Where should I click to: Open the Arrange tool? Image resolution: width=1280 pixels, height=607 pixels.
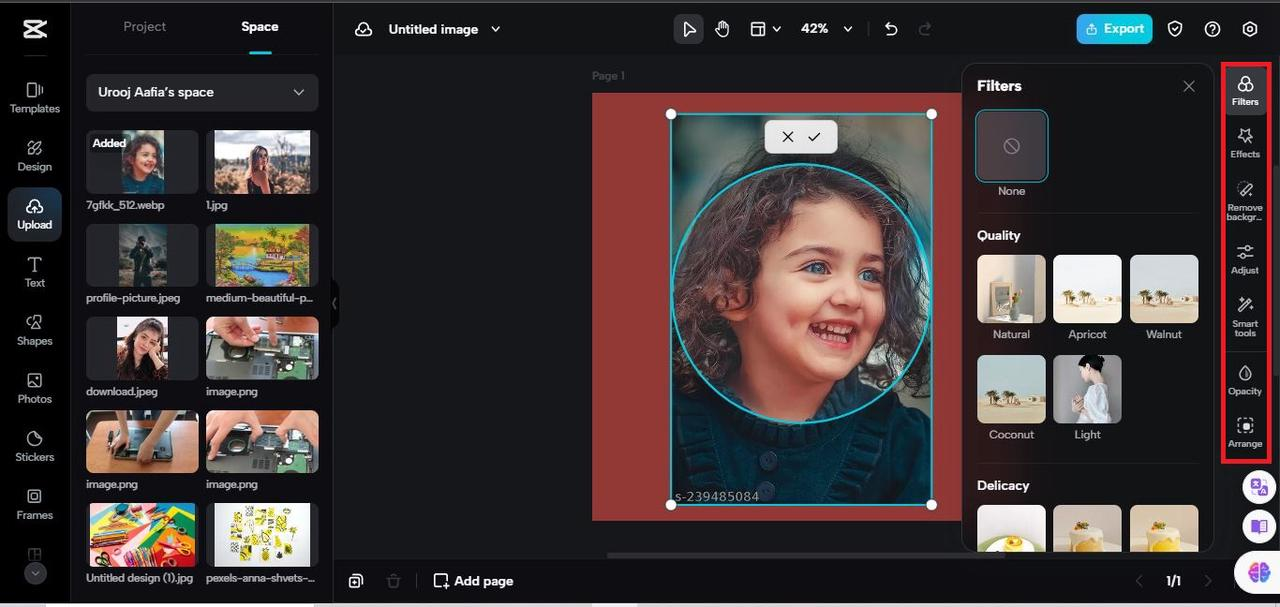tap(1245, 432)
